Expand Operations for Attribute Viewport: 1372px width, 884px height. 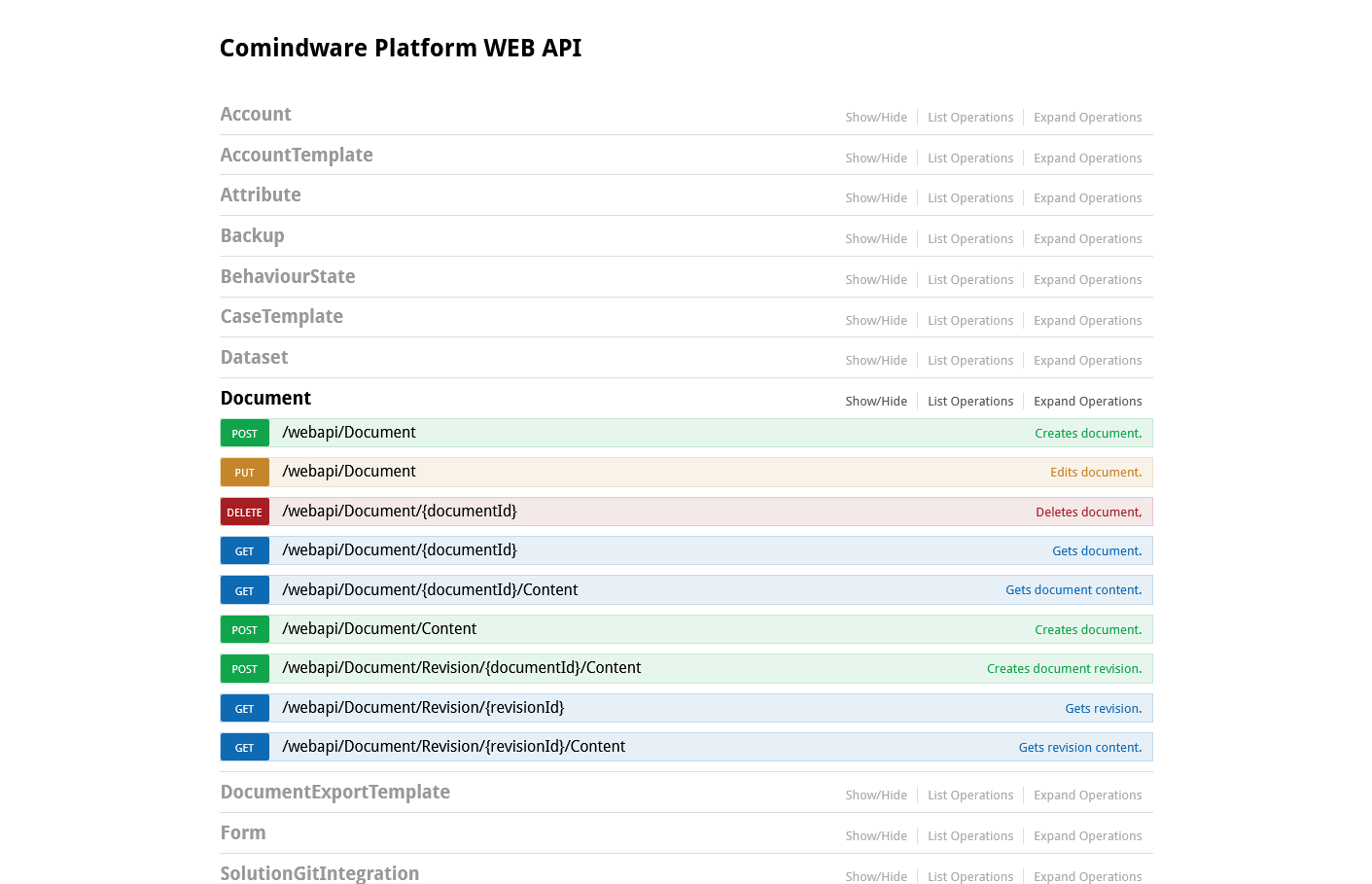point(1088,198)
